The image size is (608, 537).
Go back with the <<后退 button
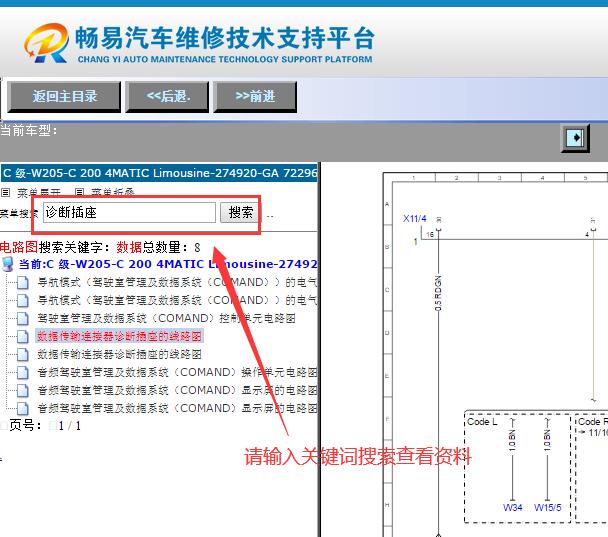(x=167, y=97)
